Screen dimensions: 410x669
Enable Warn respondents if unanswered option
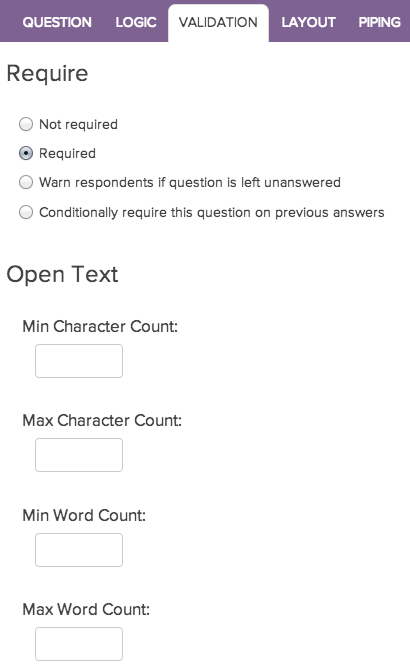(26, 182)
